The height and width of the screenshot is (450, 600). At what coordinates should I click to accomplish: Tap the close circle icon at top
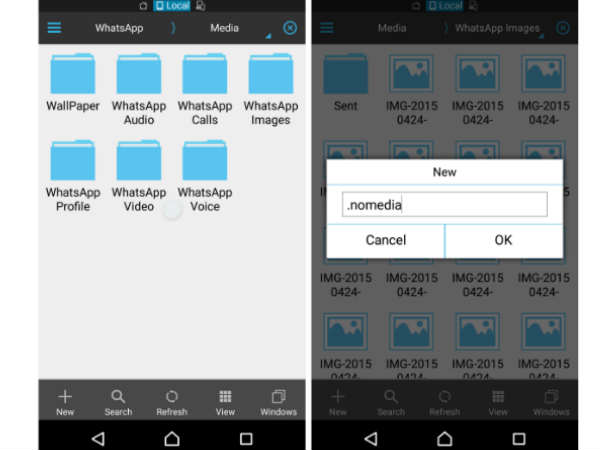pyautogui.click(x=290, y=28)
